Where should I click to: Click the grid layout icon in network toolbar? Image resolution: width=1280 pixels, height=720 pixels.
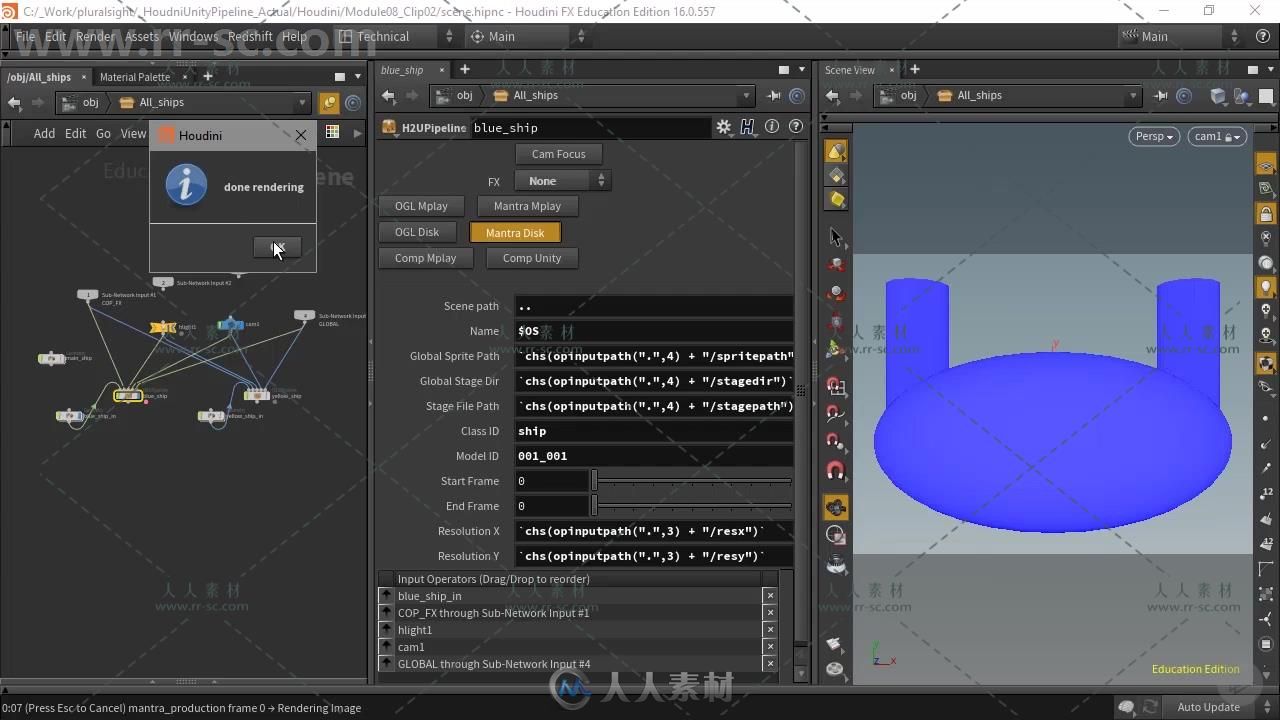[332, 132]
